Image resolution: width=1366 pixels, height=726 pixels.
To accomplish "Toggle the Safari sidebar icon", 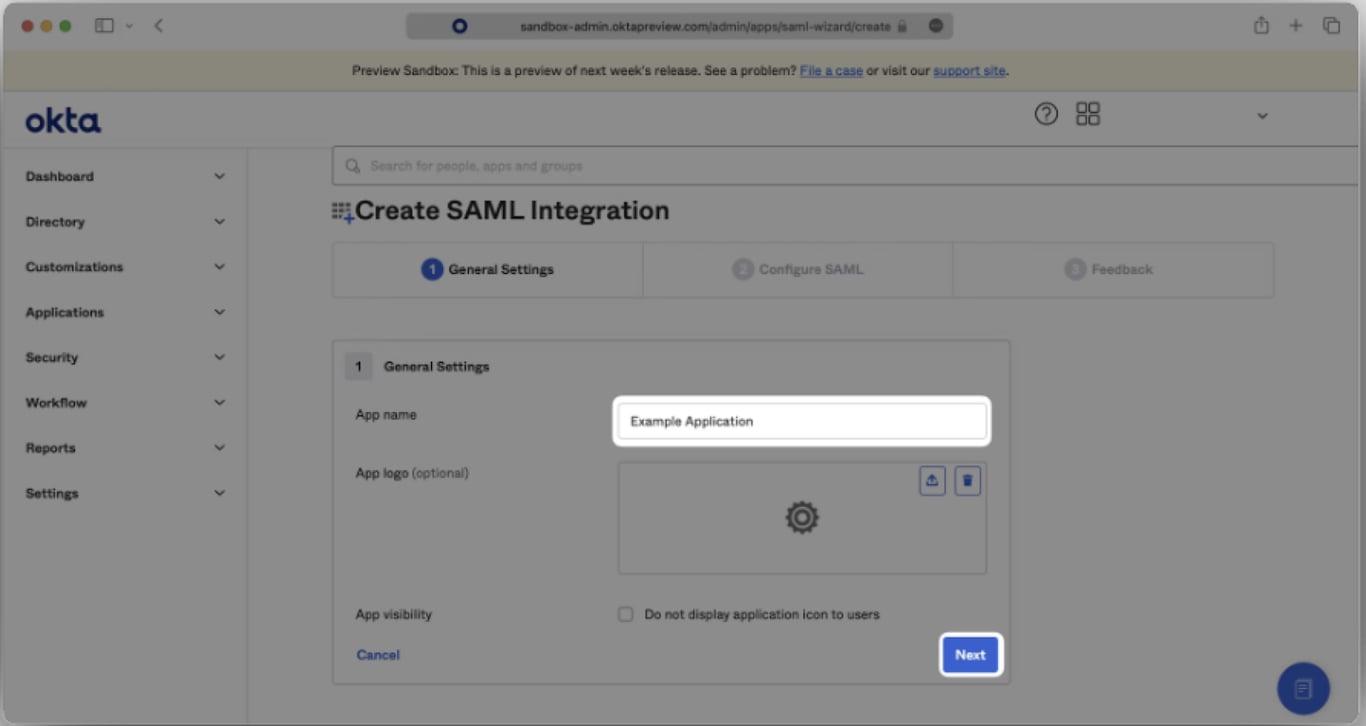I will point(104,26).
